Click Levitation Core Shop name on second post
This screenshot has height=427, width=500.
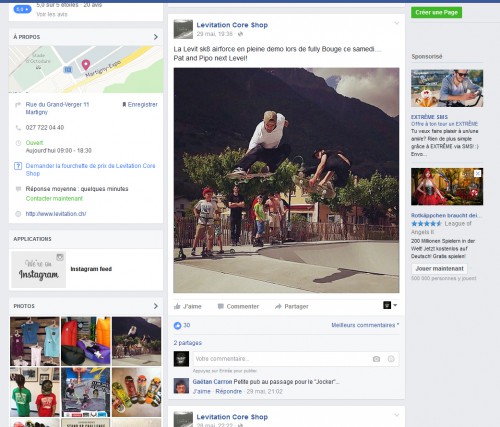click(232, 417)
